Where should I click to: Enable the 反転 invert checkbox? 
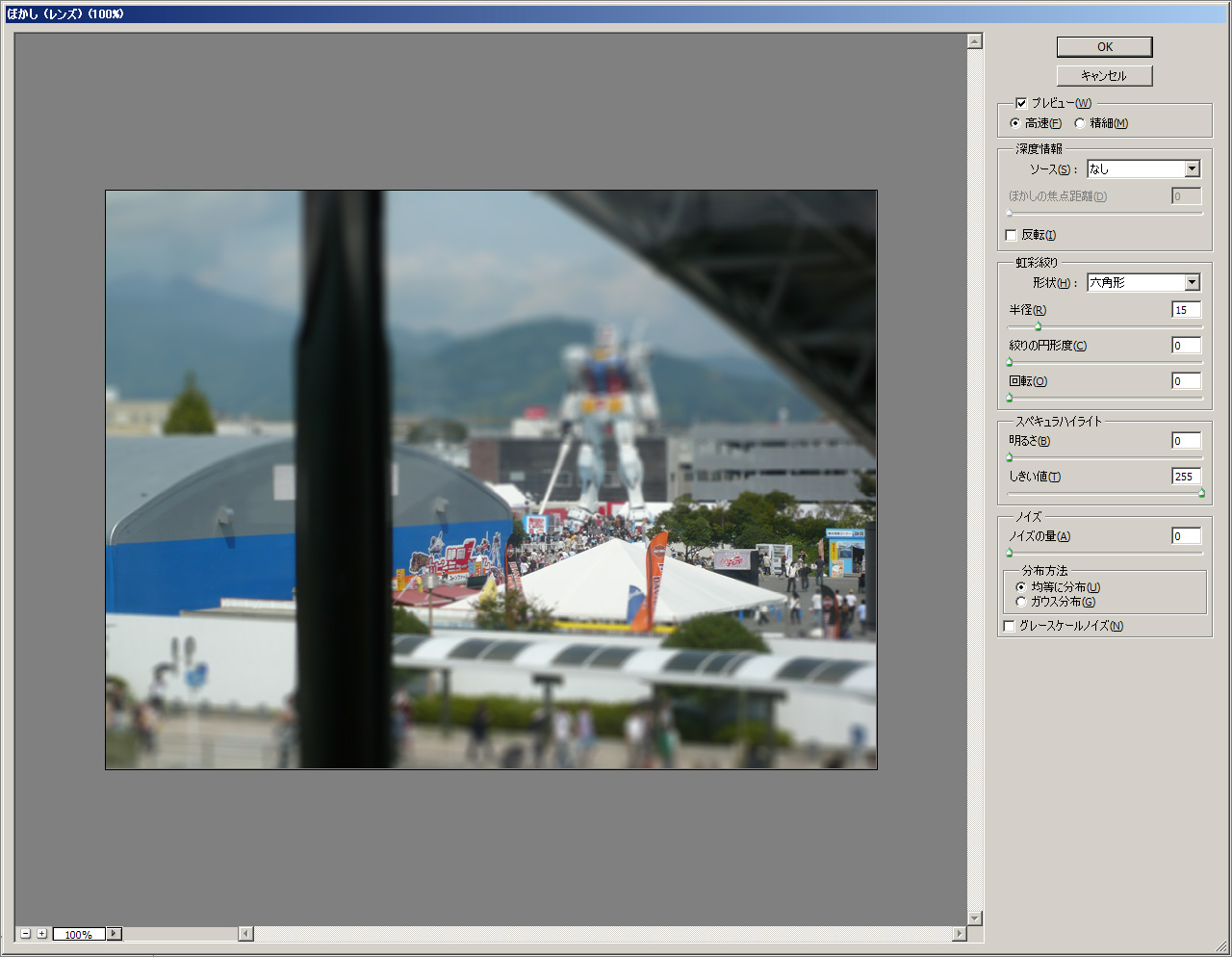click(x=1011, y=235)
